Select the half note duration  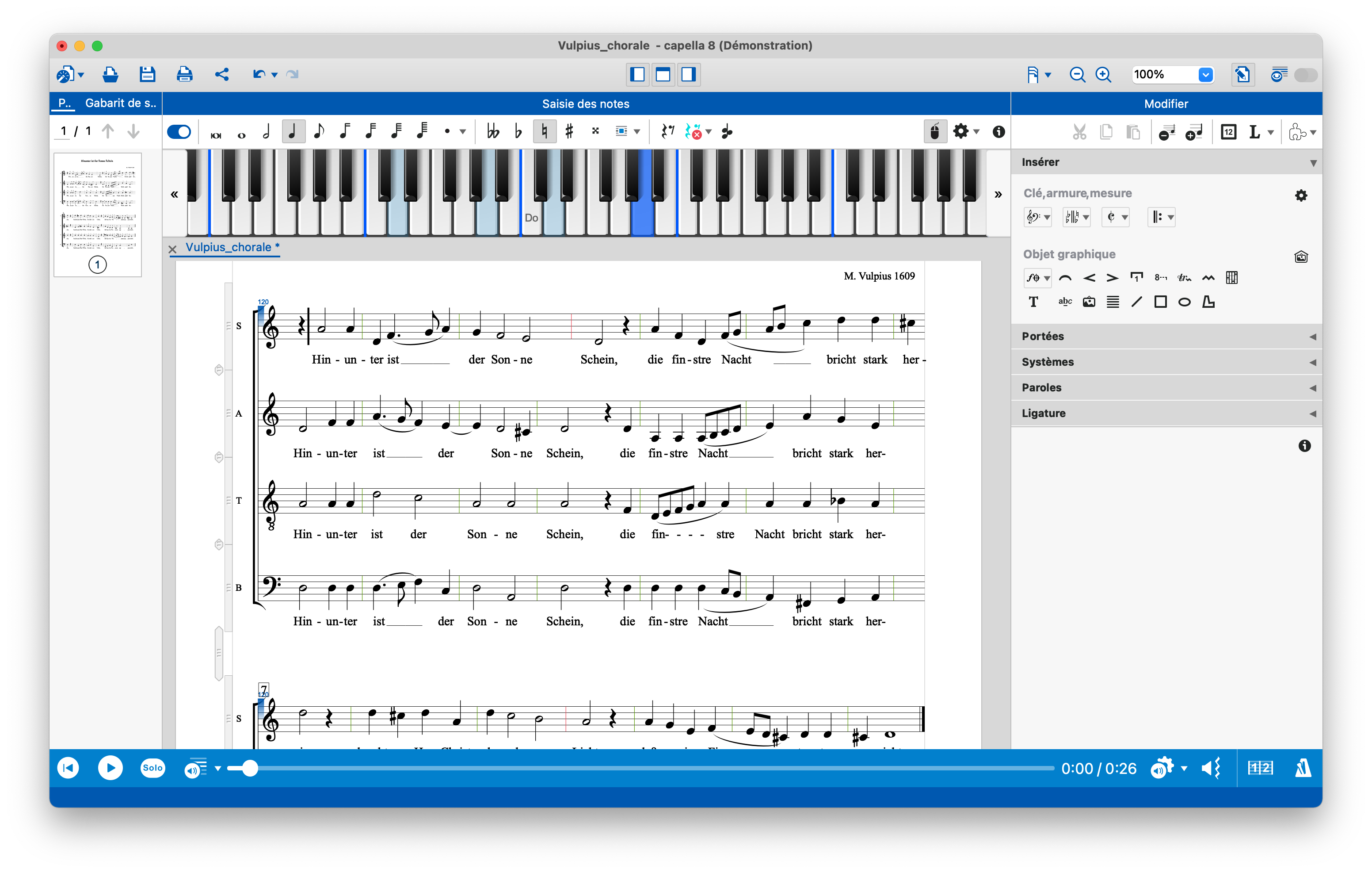coord(267,132)
